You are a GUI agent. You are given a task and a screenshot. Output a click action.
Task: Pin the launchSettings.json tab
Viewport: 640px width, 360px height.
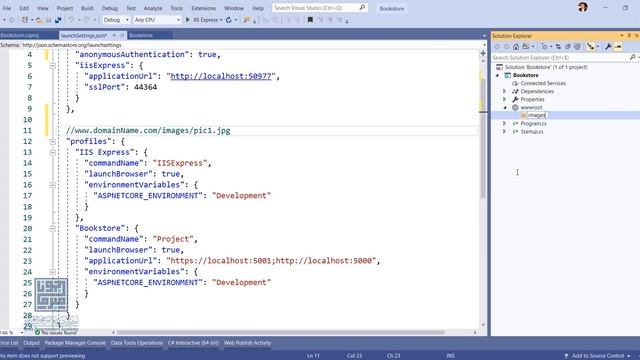114,36
